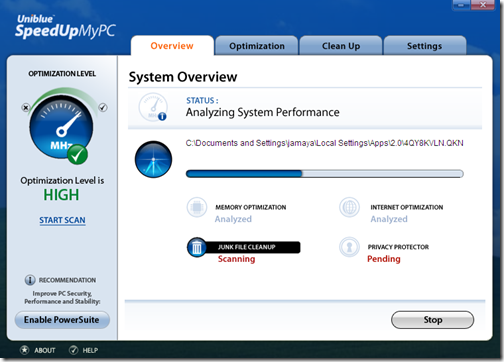Click the checkmark icon beside HELP
Screen dimensions: 504x362
pos(73,350)
